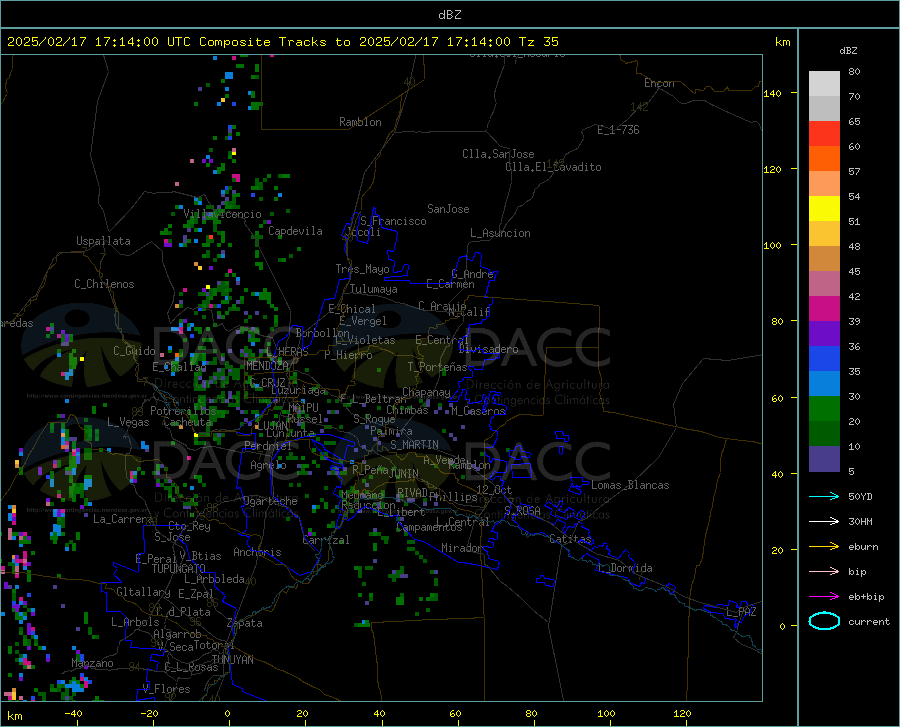Image resolution: width=900 pixels, height=727 pixels.
Task: Click the Carrizal map label
Action: pyautogui.click(x=326, y=540)
